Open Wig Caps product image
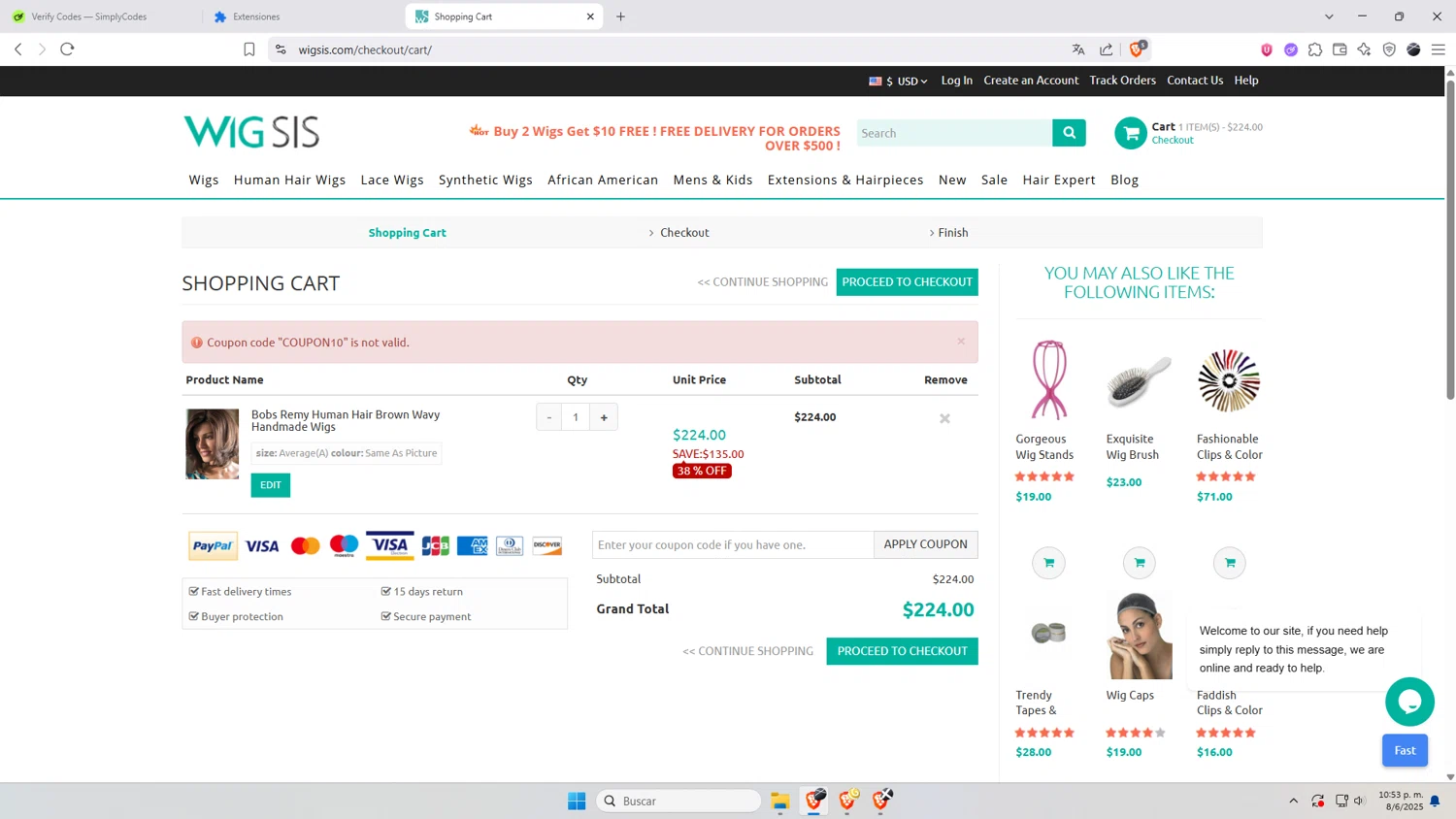Viewport: 1456px width, 819px height. [1140, 636]
